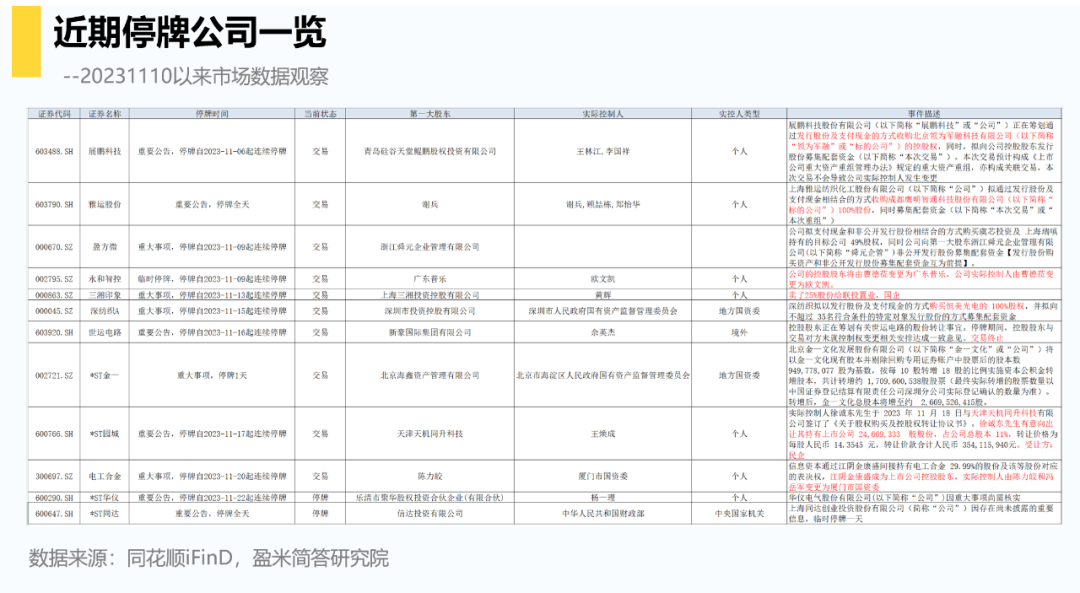Select security code 600766.SH
Image resolution: width=1080 pixels, height=593 pixels.
[x=54, y=434]
